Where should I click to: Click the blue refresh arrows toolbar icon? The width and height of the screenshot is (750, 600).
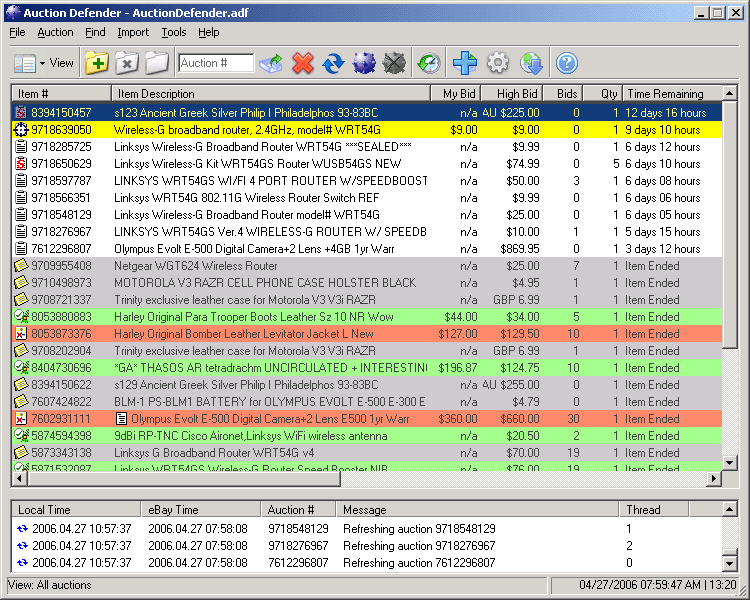333,63
